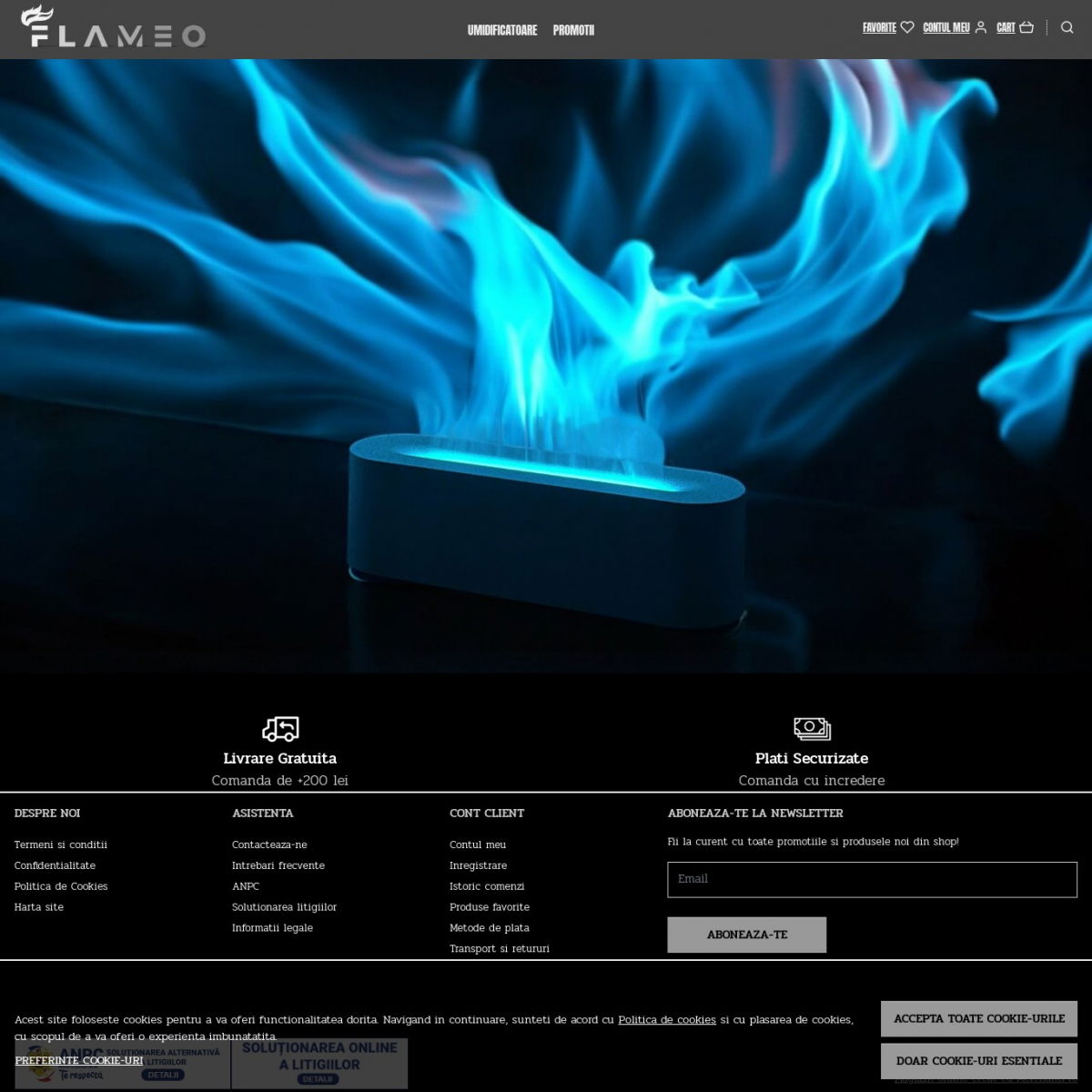Click the search magnifier icon
Screen dimensions: 1092x1092
coord(1067,27)
